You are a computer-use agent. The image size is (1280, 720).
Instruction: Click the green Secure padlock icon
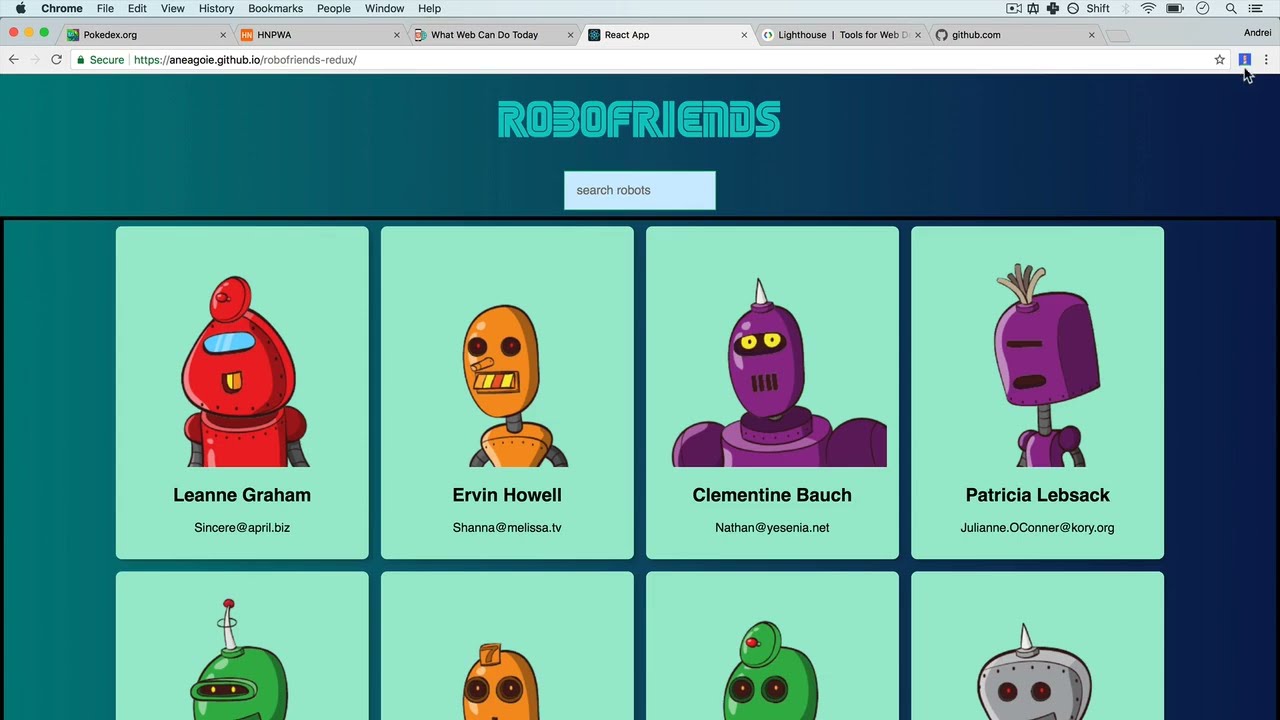pos(81,60)
